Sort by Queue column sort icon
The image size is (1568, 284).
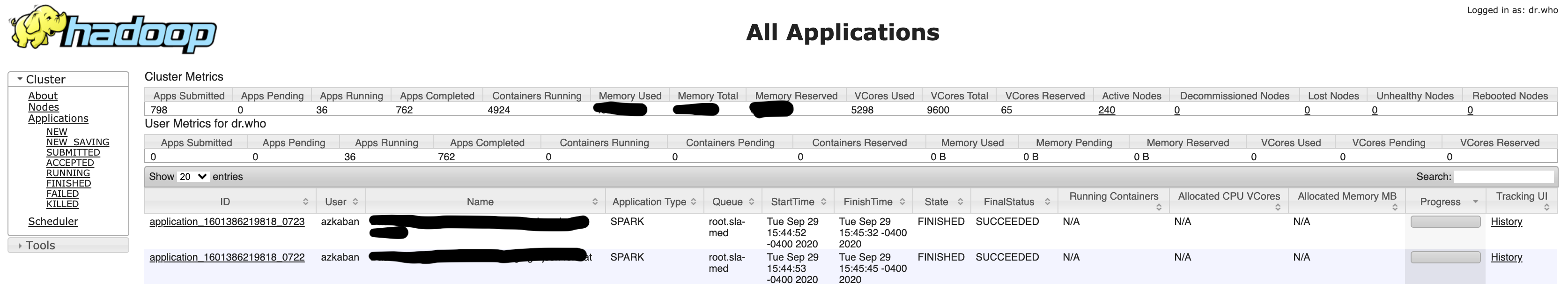coord(752,202)
